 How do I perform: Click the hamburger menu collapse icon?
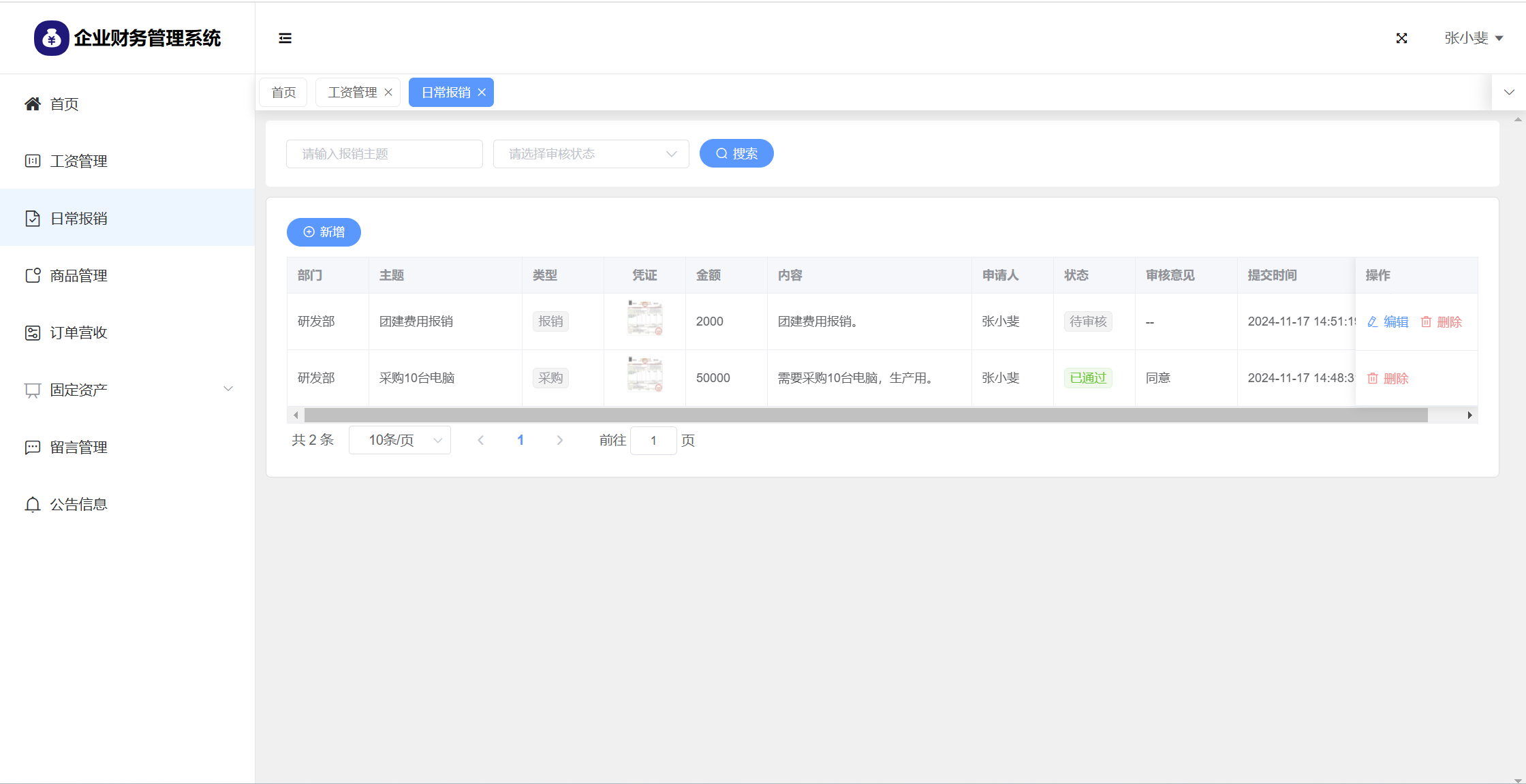click(285, 38)
